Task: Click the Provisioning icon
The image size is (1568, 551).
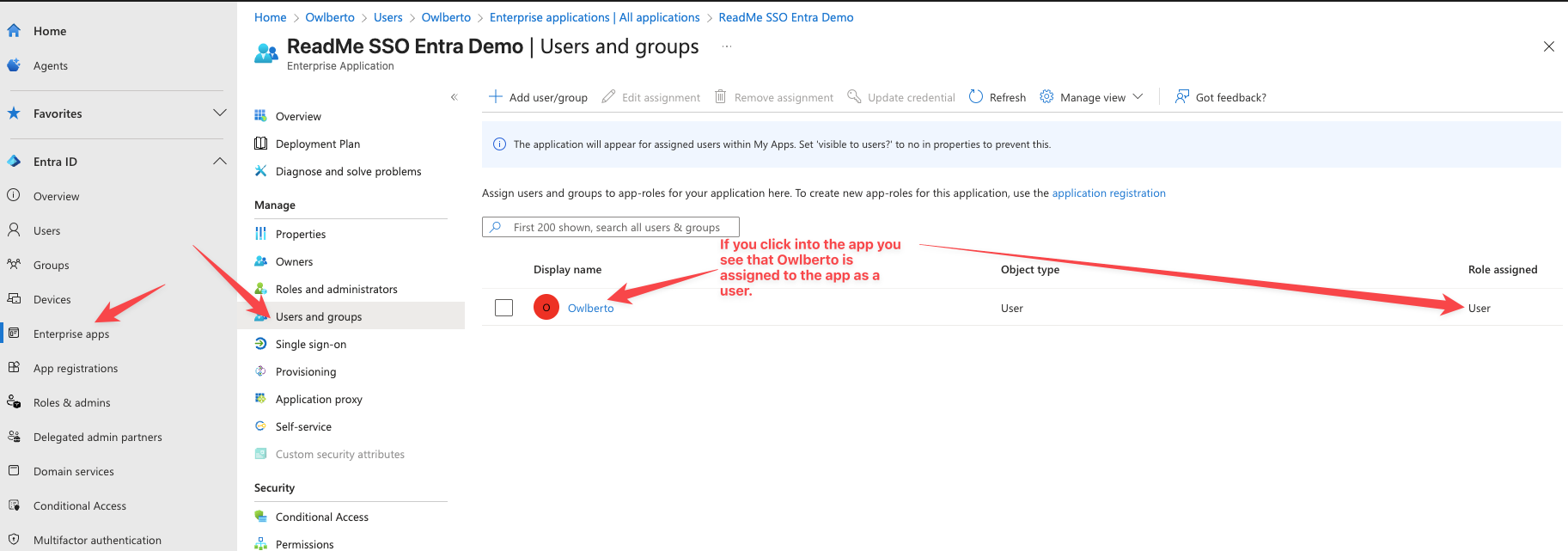Action: tap(260, 371)
